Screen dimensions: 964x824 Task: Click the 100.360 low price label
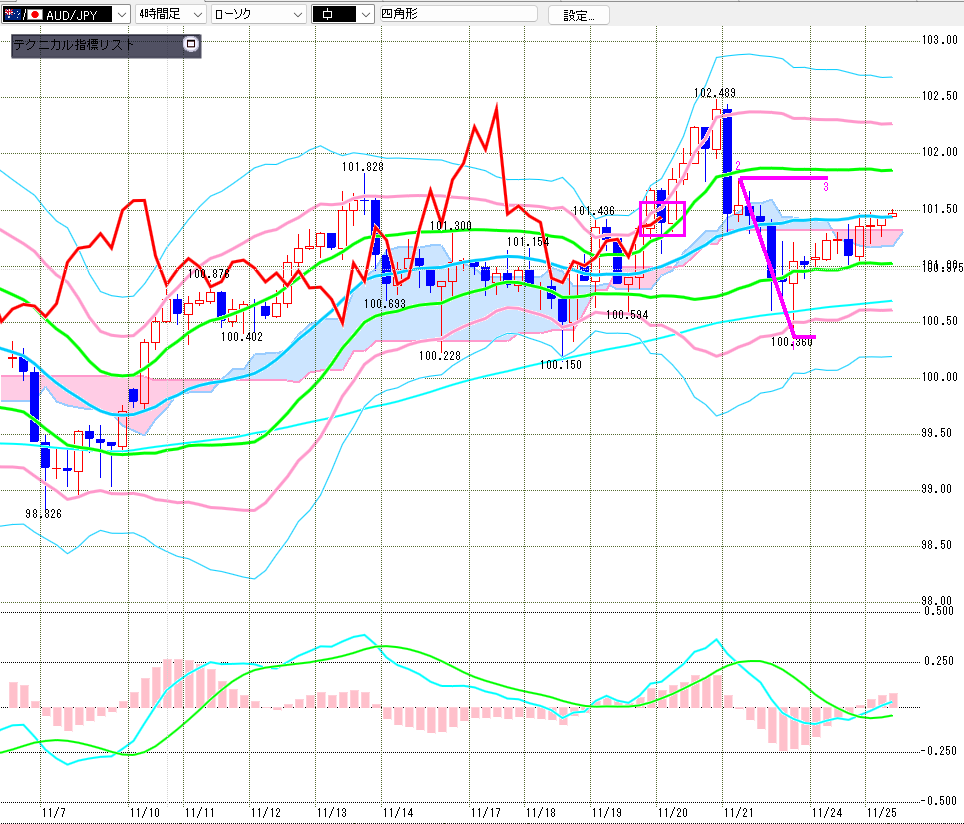(791, 342)
